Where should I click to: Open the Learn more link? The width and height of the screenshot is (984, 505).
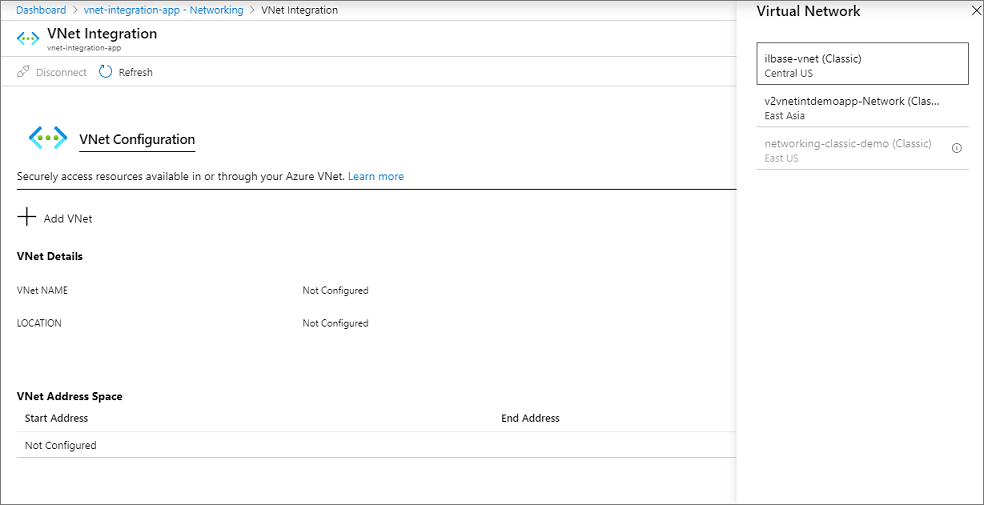376,176
